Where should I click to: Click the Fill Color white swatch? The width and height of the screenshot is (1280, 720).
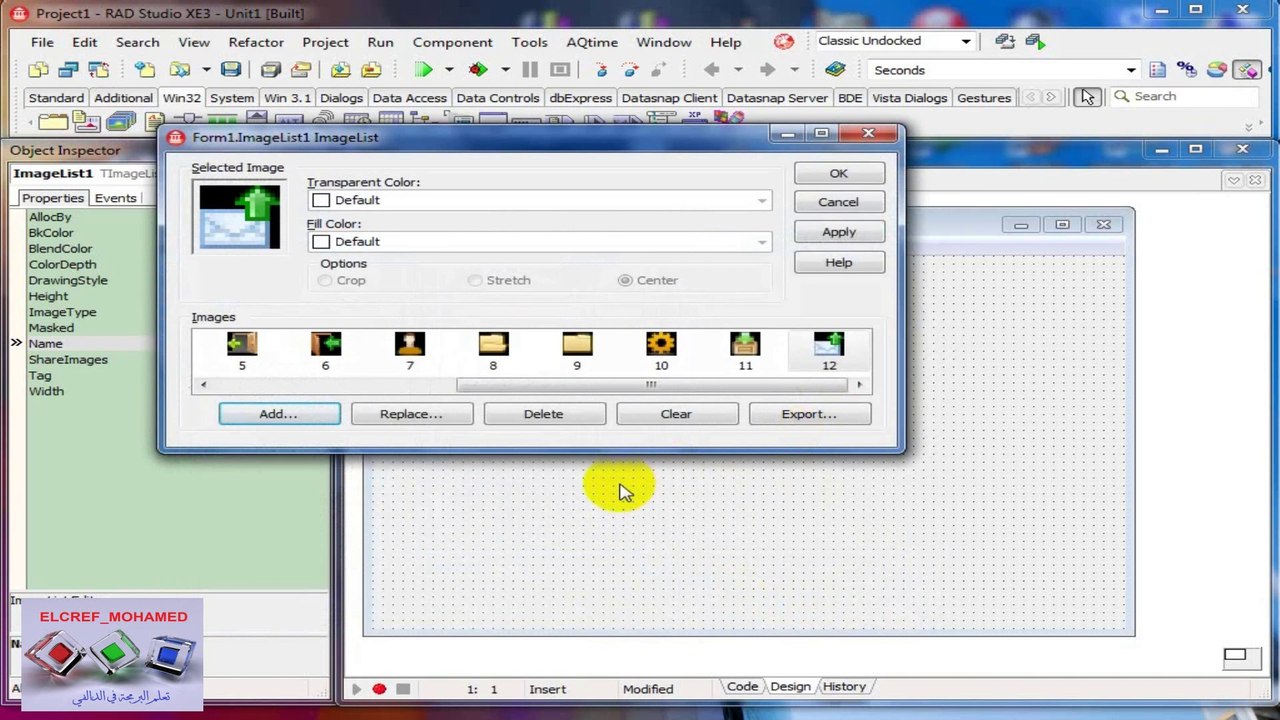[x=321, y=242]
